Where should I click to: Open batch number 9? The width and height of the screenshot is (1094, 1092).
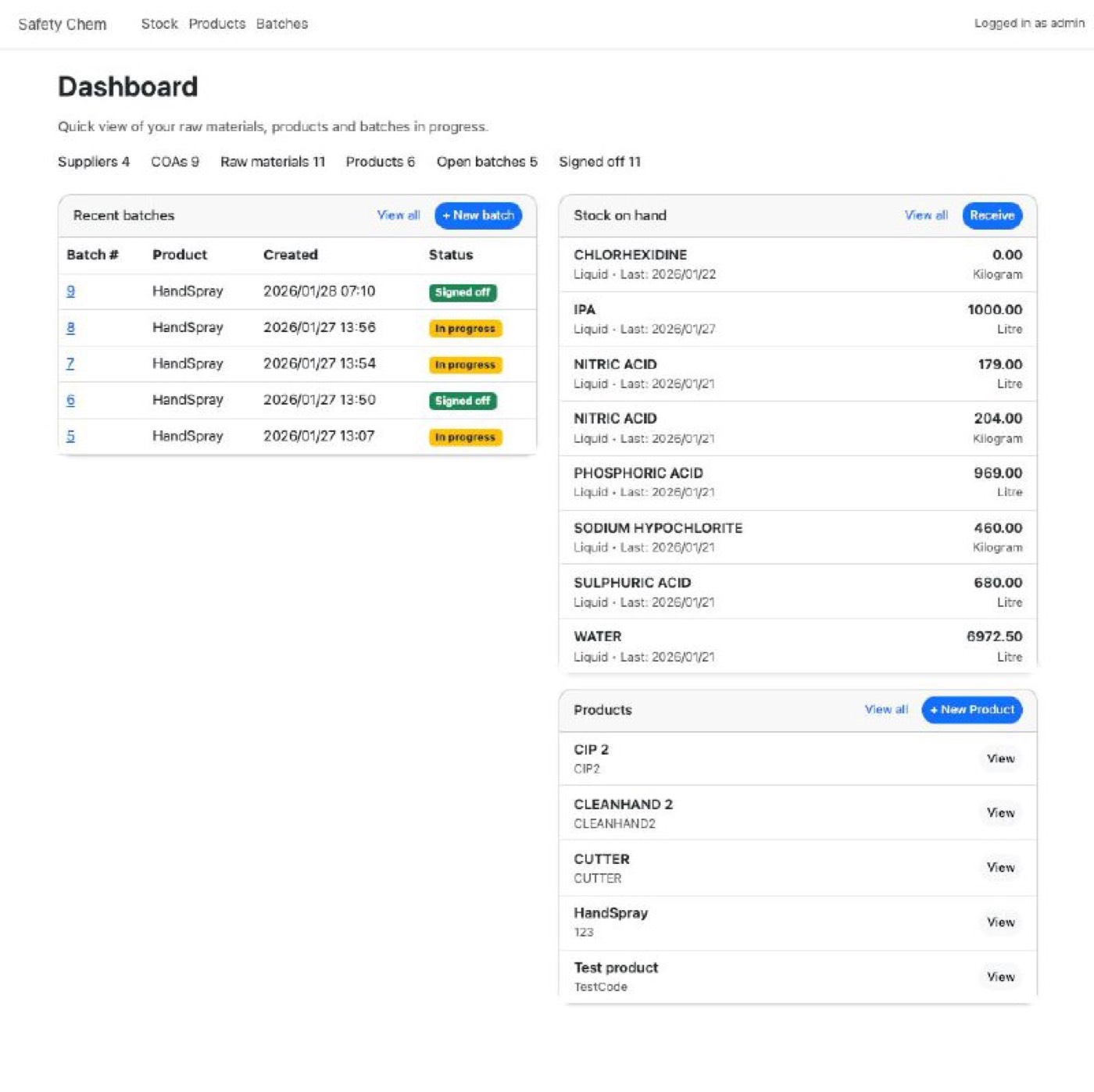70,291
